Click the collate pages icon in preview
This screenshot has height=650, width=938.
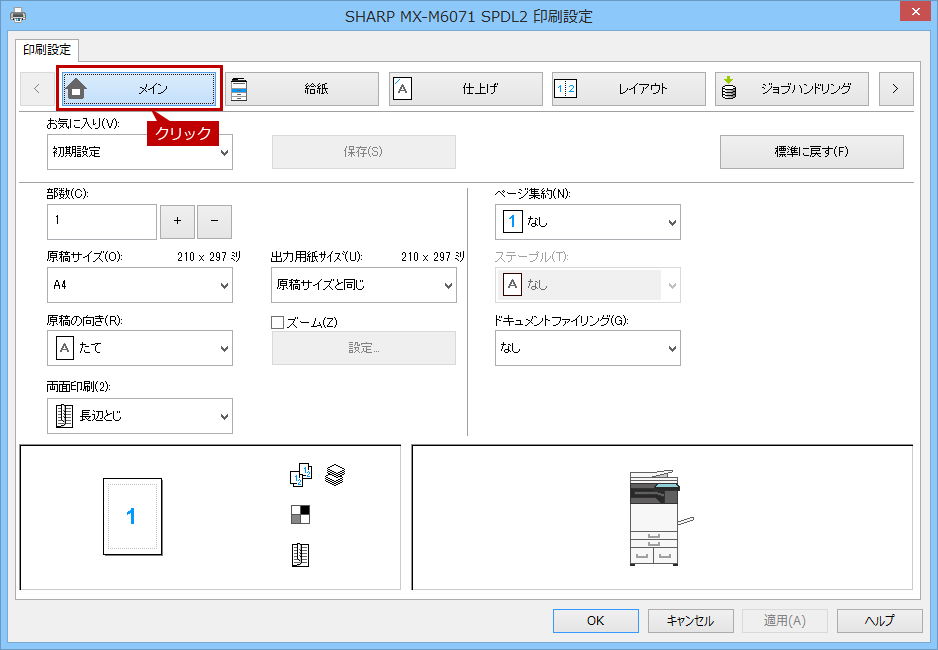point(301,475)
